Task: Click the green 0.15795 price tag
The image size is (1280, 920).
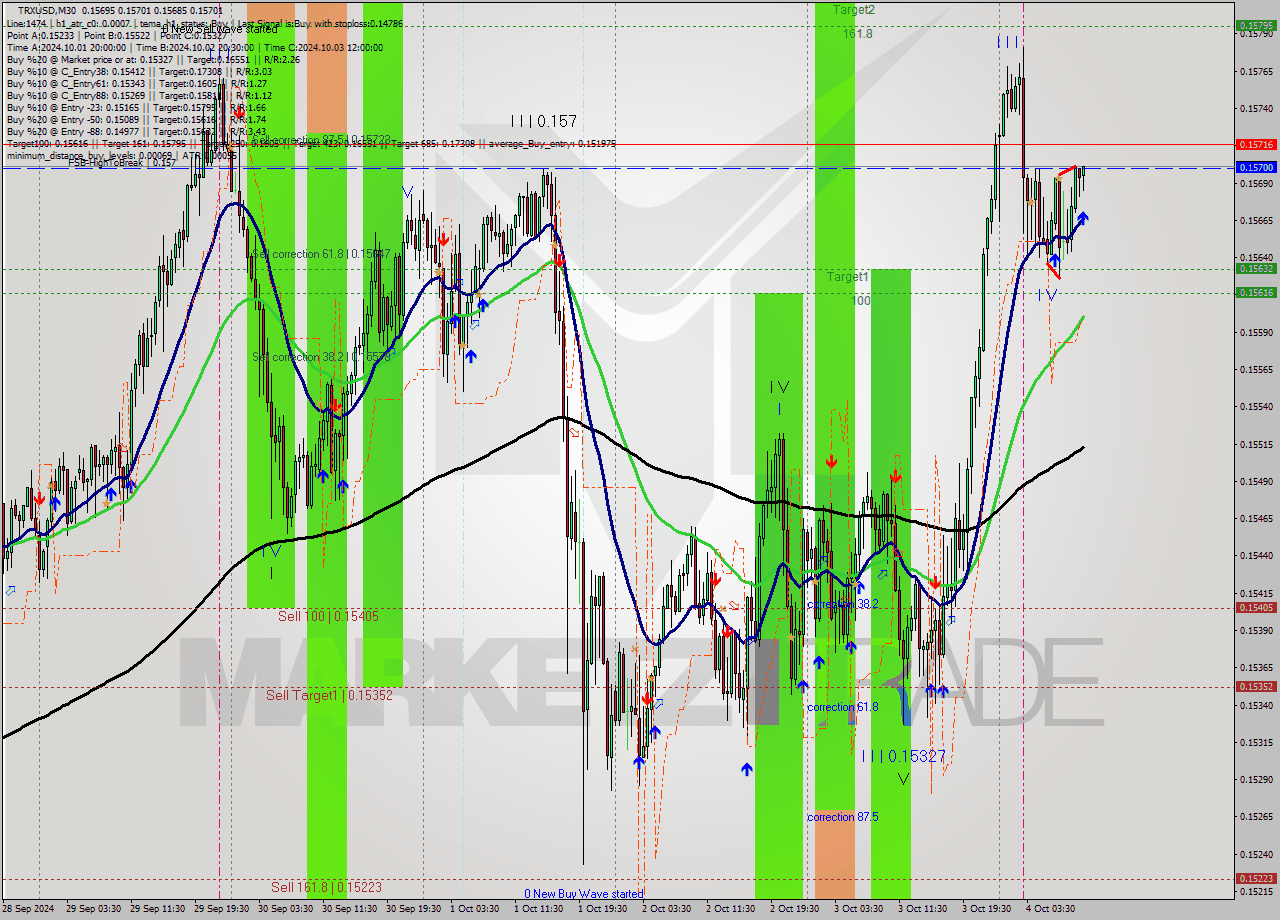Action: coord(1256,26)
